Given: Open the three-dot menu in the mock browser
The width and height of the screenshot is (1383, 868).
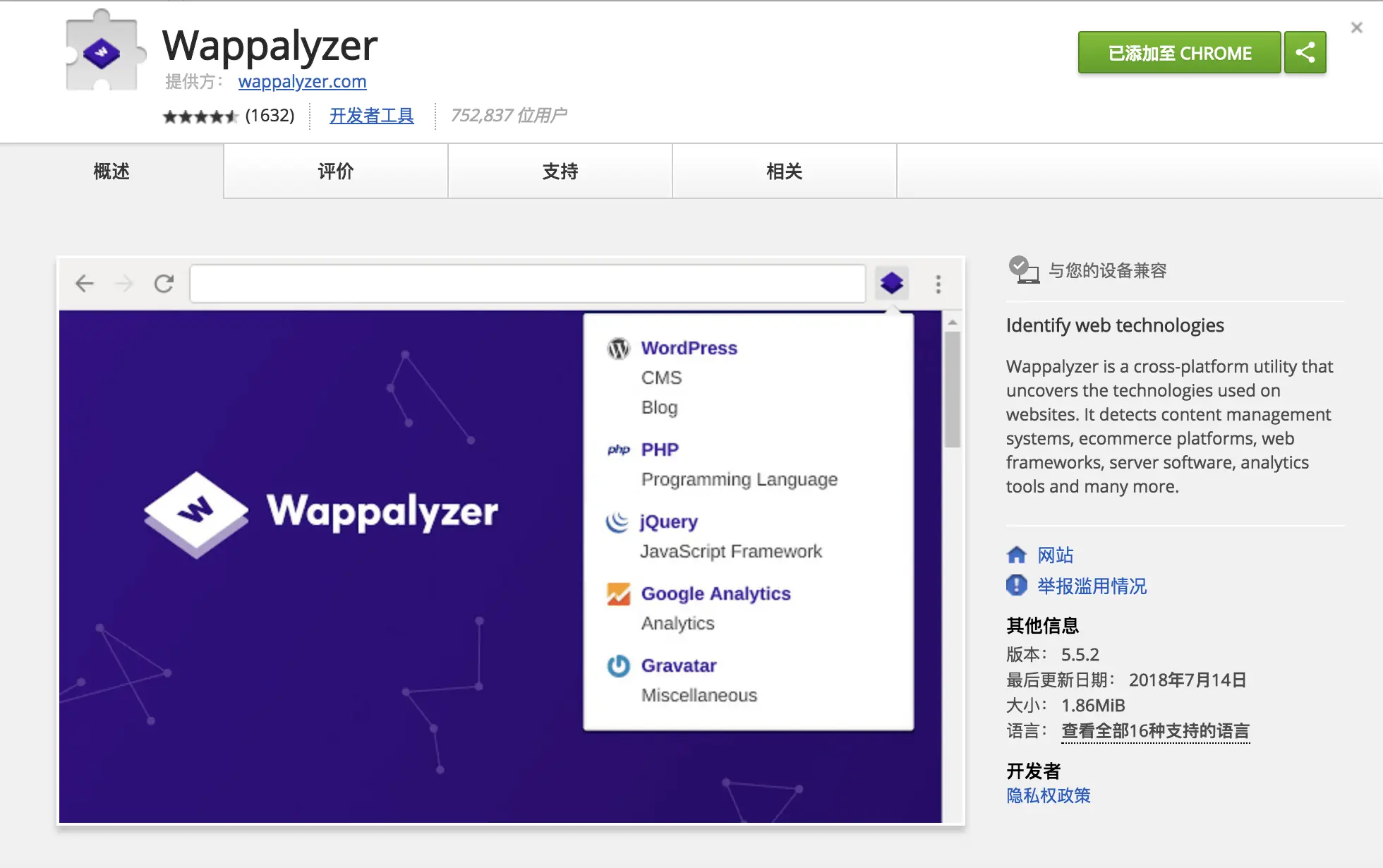Looking at the screenshot, I should click(x=938, y=283).
